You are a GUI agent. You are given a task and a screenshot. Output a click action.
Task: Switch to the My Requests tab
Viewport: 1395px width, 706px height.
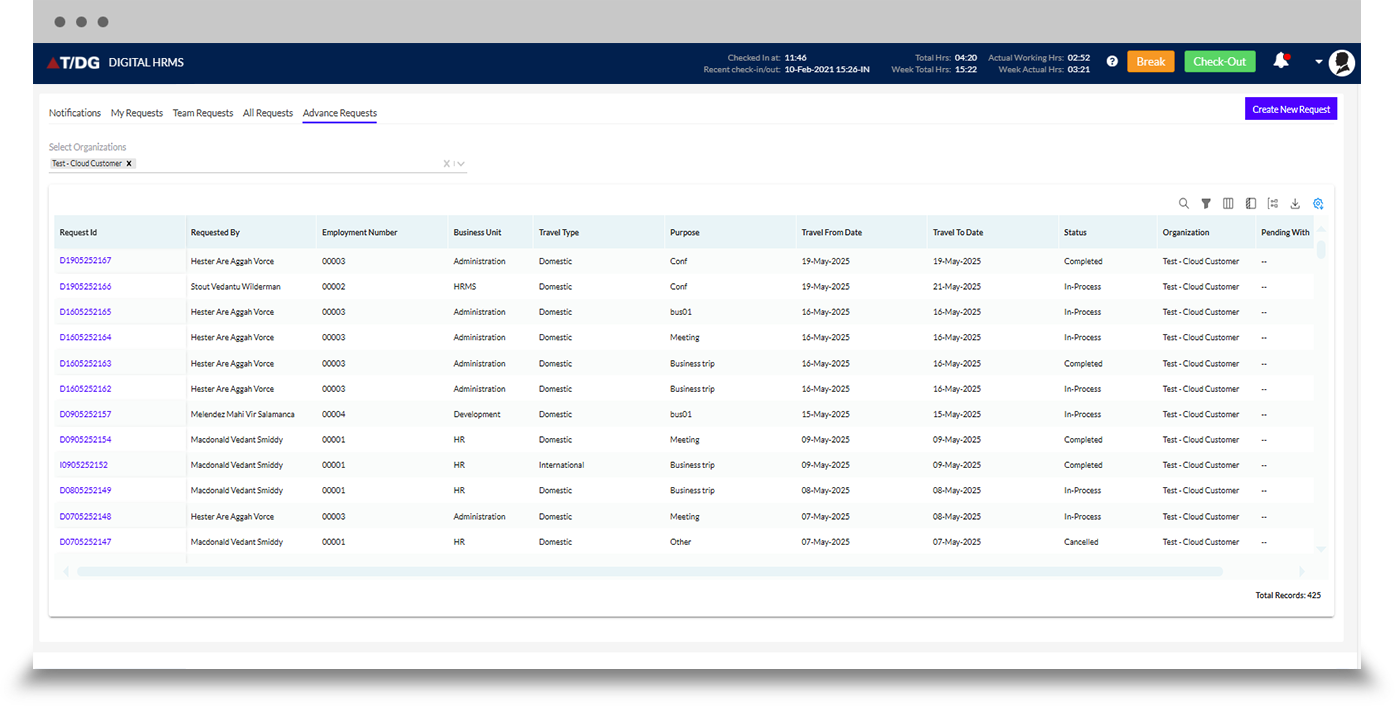pyautogui.click(x=137, y=113)
